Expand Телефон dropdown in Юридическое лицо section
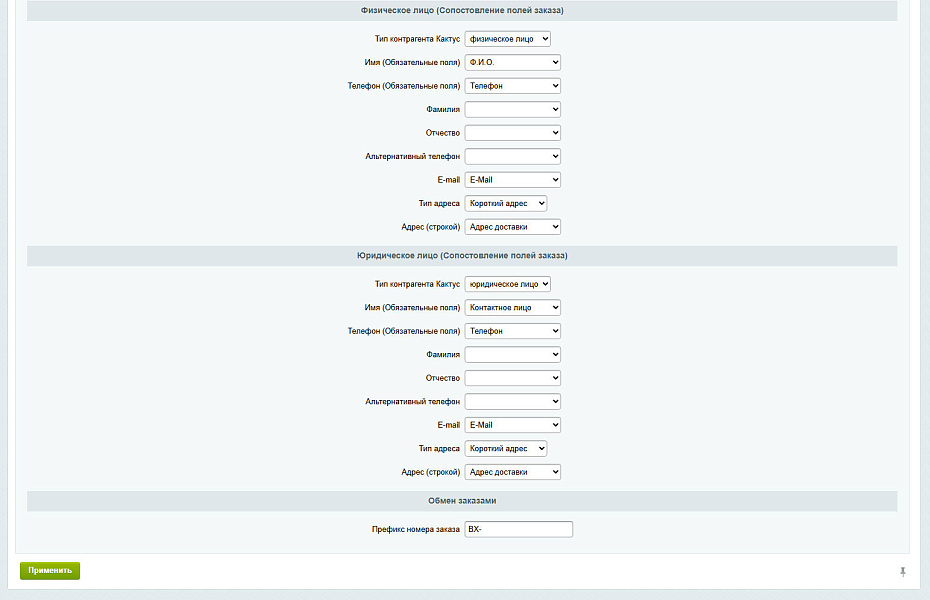 tap(512, 331)
